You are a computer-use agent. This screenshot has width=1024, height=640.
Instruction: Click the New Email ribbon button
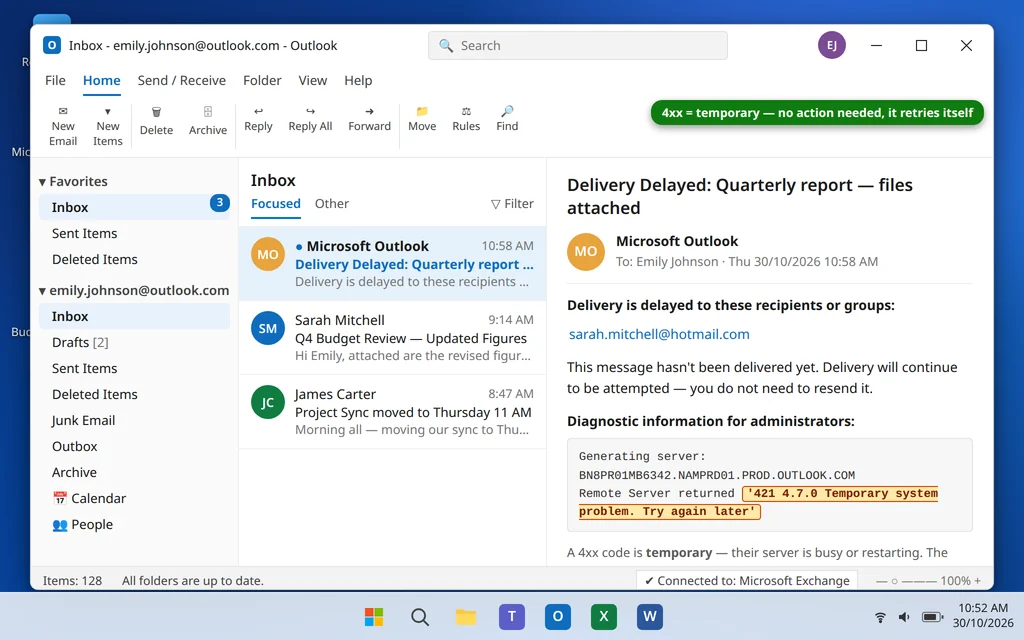[x=63, y=126]
